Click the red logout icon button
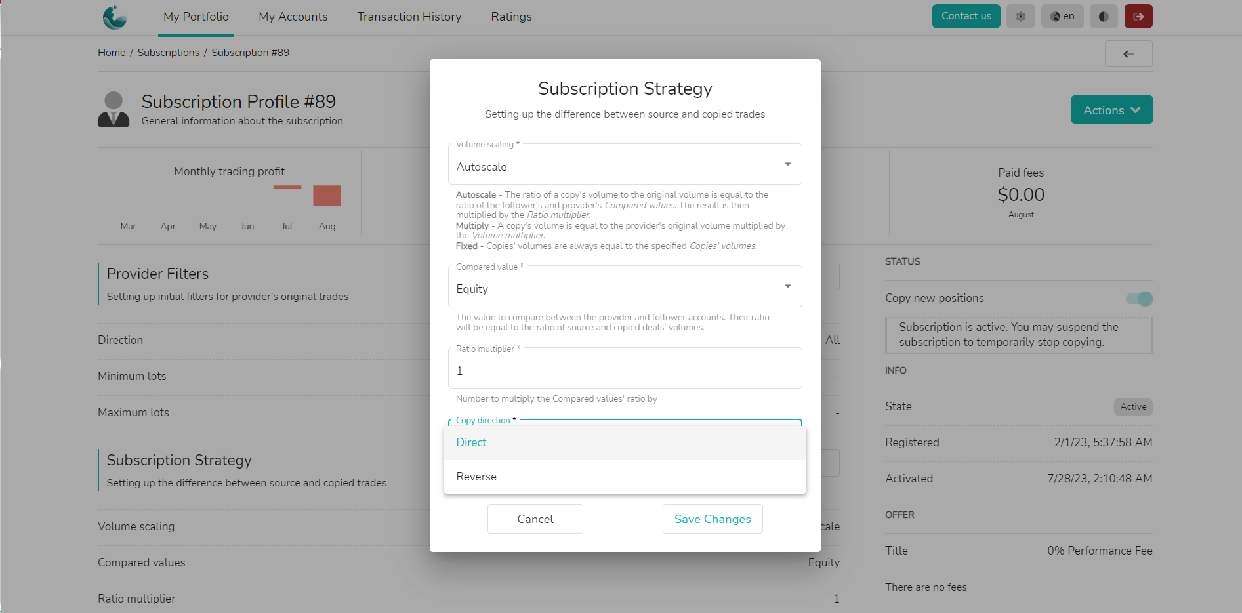This screenshot has height=613, width=1242. 1138,16
